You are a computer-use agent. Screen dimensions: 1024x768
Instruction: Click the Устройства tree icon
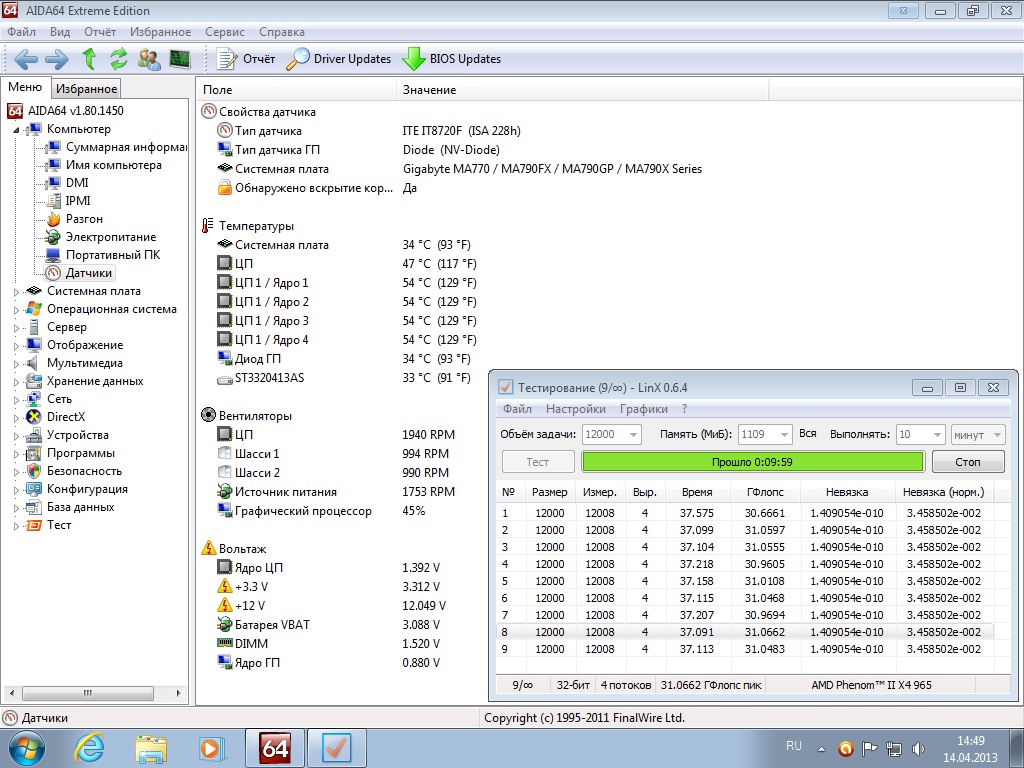tap(34, 435)
